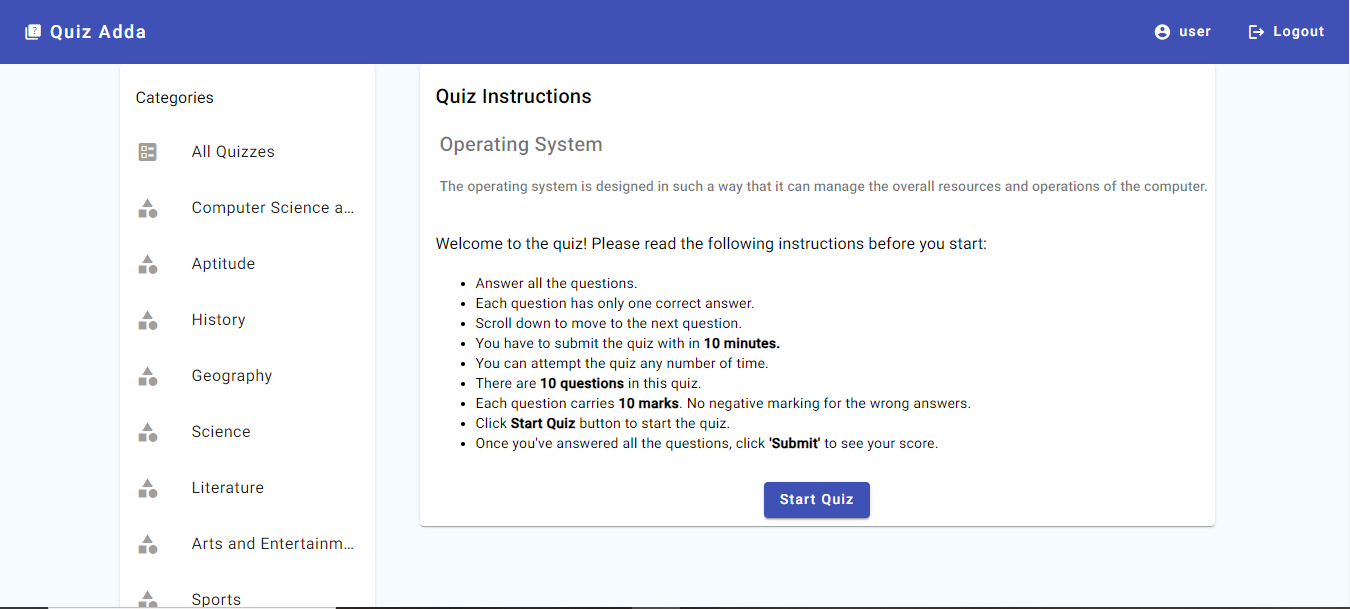This screenshot has height=609, width=1350.
Task: Click the Literature category icon
Action: [148, 488]
